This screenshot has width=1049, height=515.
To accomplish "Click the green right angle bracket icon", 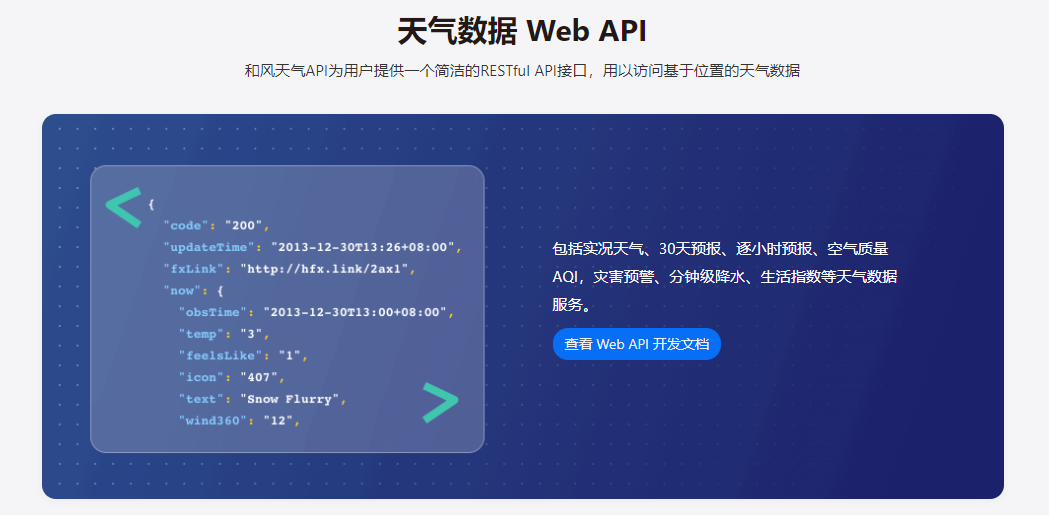I will tap(440, 403).
